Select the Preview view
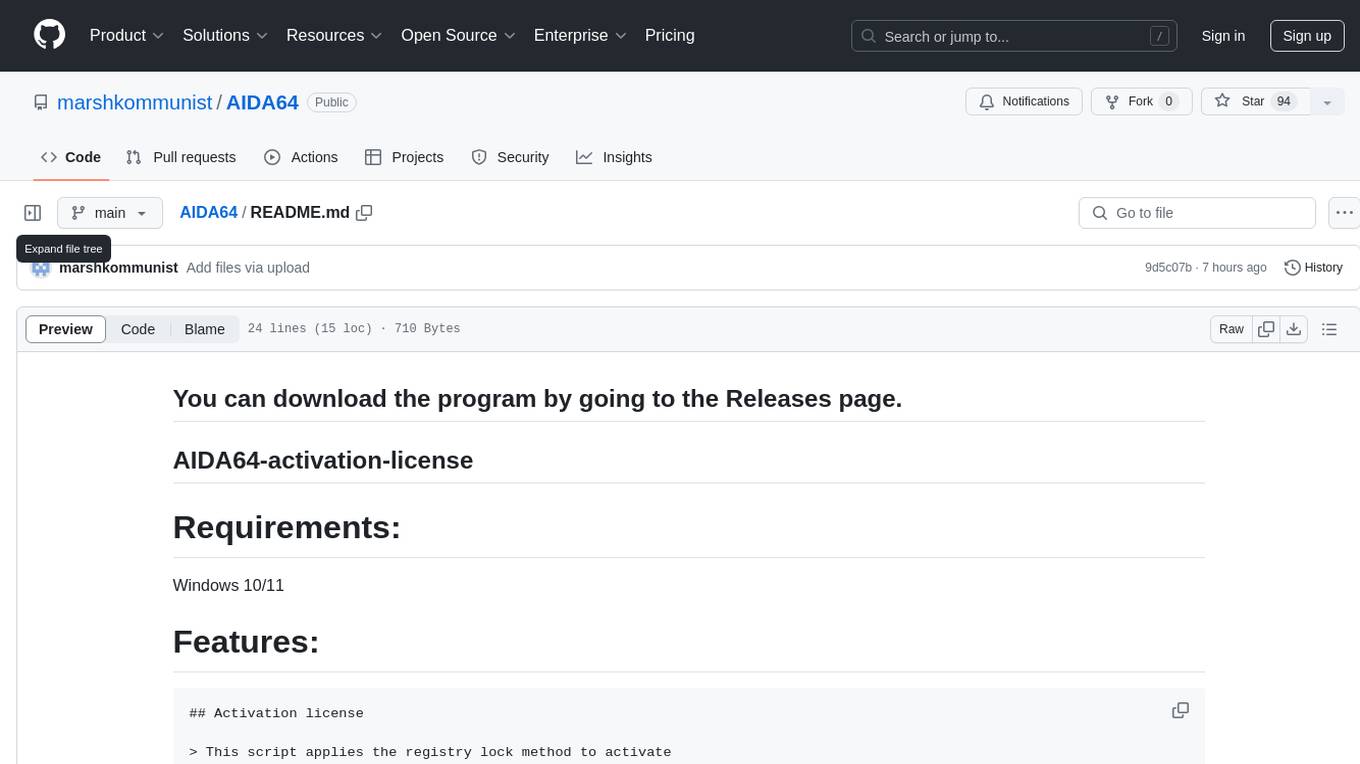 (66, 329)
